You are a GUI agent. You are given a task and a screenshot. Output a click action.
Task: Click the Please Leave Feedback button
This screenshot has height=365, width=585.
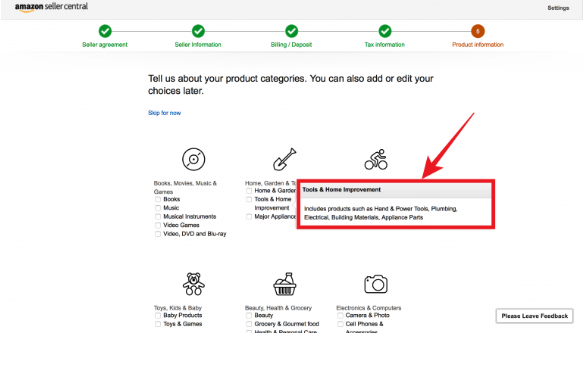click(534, 316)
